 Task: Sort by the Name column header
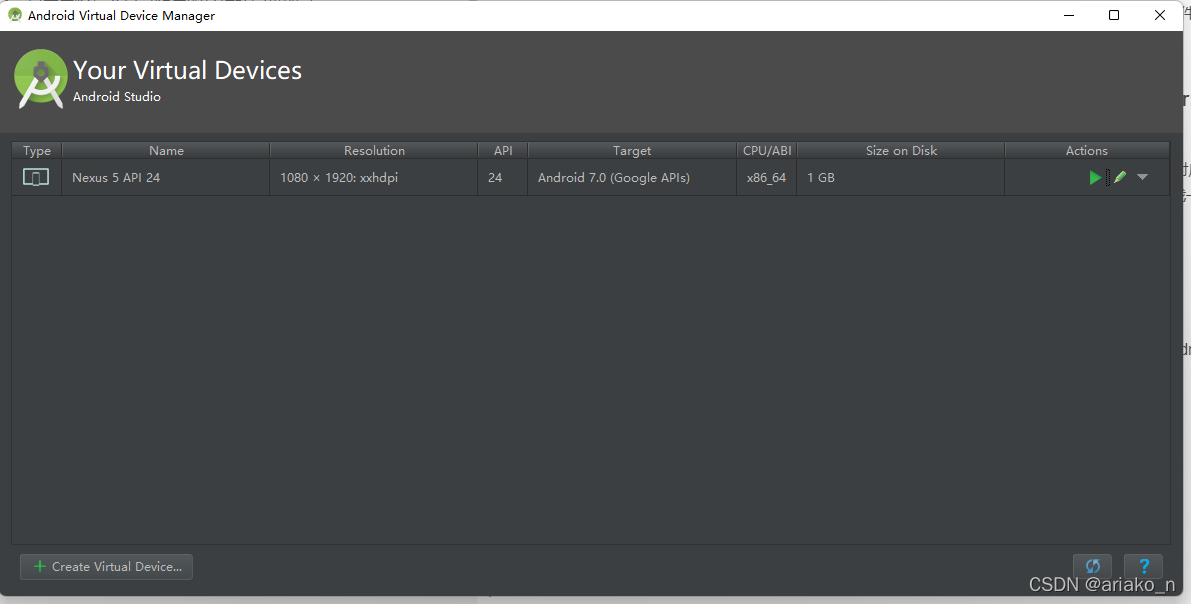pos(166,150)
